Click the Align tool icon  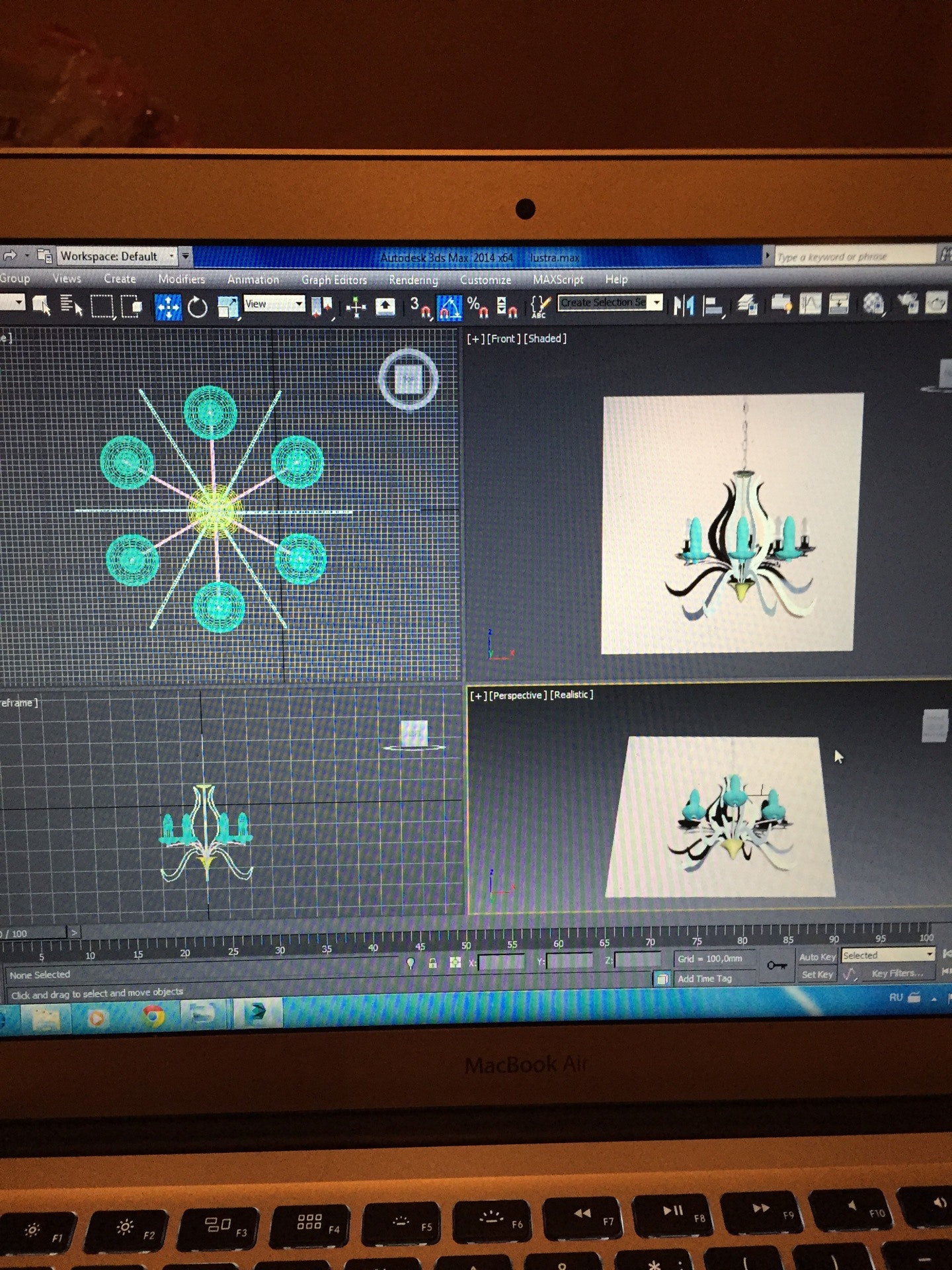pyautogui.click(x=713, y=306)
